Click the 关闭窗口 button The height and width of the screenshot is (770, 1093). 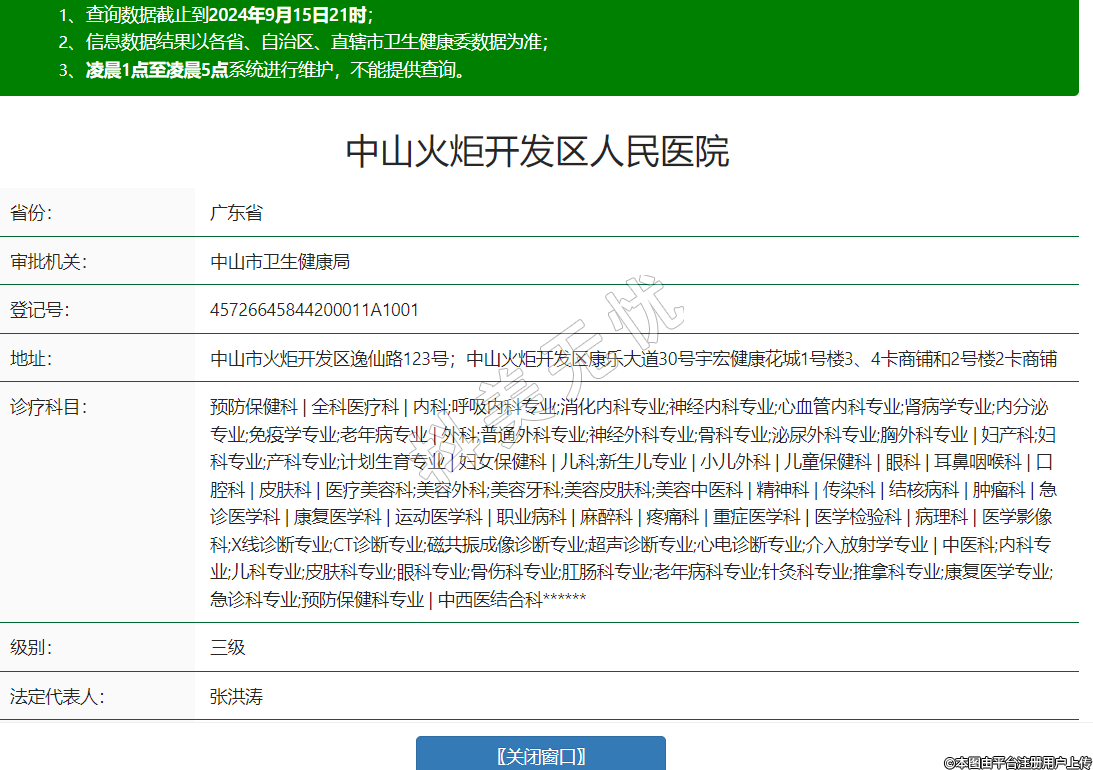pyautogui.click(x=540, y=755)
